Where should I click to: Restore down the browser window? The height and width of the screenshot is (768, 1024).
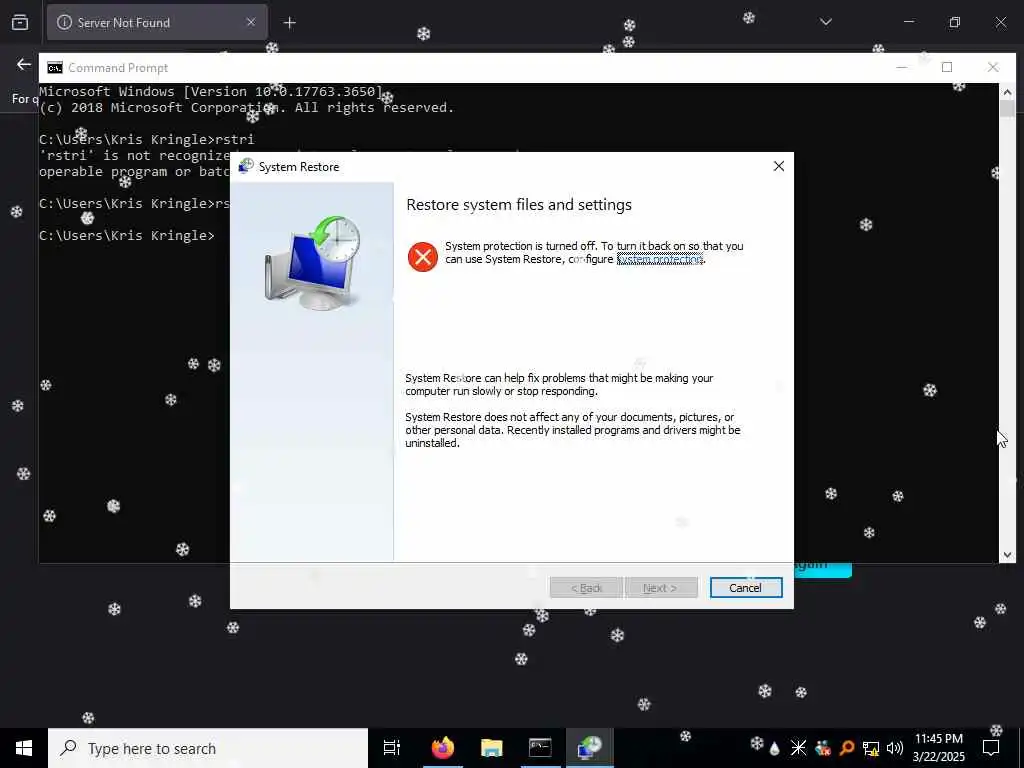[x=954, y=22]
